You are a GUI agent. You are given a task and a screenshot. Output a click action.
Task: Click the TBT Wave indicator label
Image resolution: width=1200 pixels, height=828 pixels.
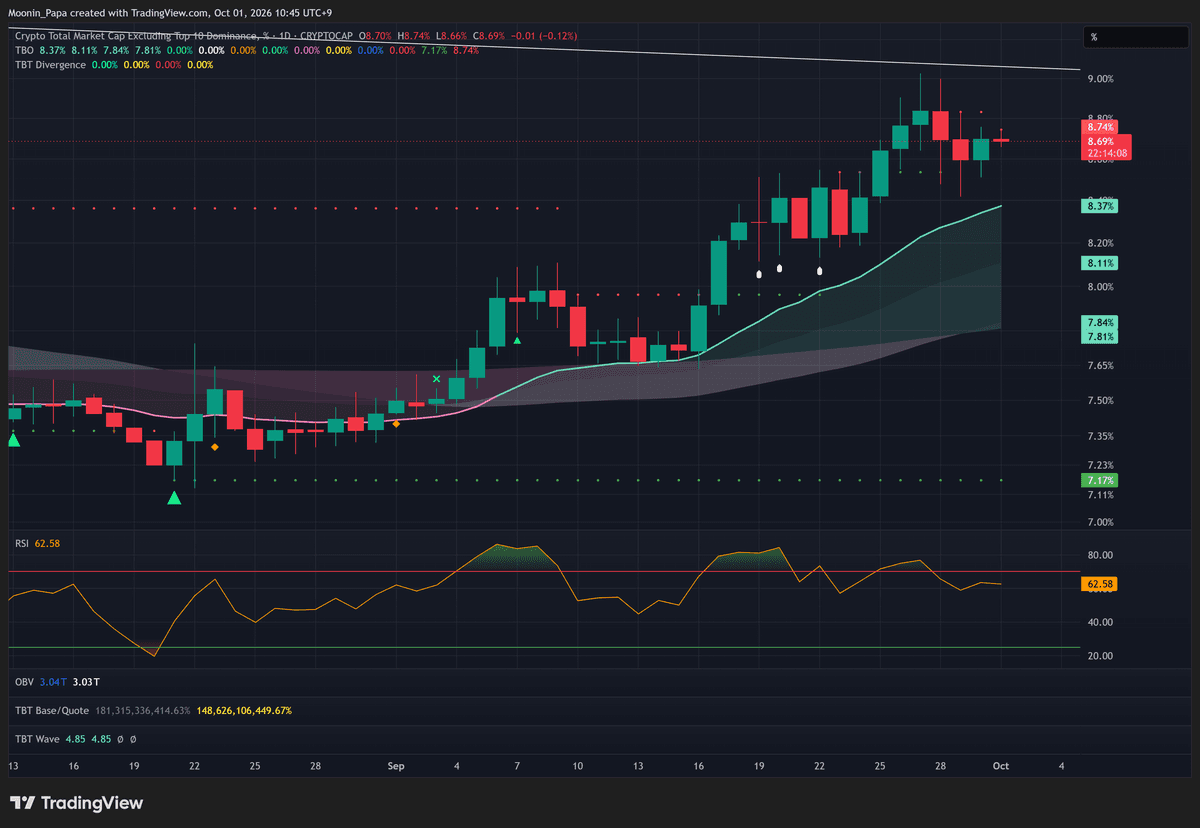(x=36, y=739)
